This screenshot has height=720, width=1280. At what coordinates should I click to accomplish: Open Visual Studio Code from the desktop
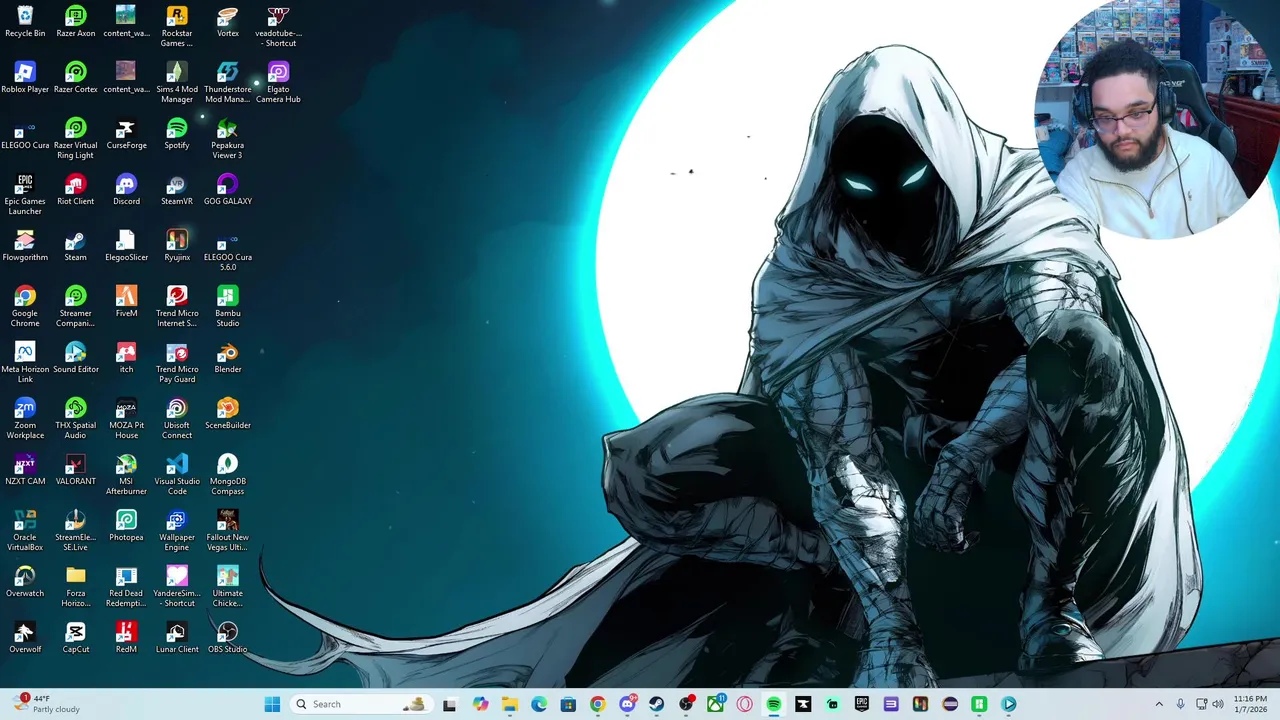[177, 475]
